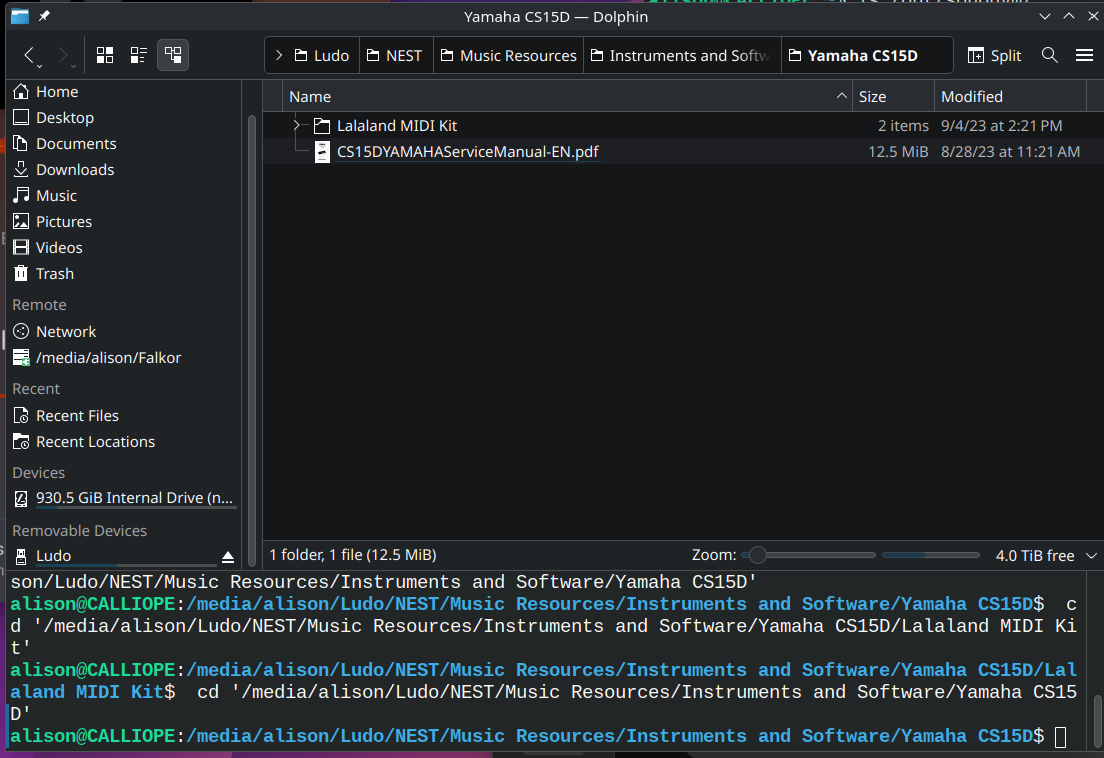Click the pin window icon in titlebar
This screenshot has width=1104, height=758.
point(44,16)
